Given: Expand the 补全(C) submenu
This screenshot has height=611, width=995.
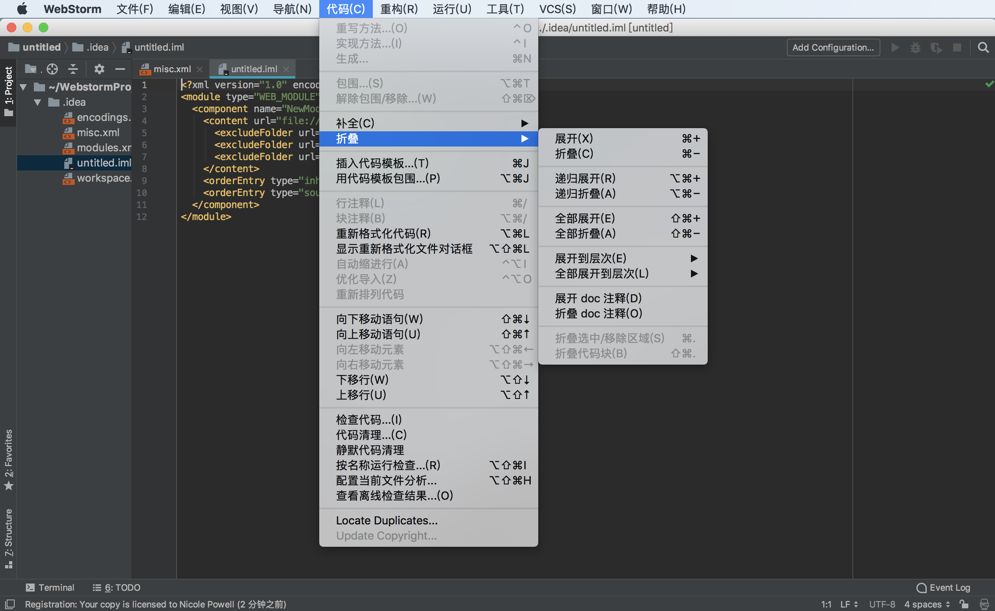Looking at the screenshot, I should (x=428, y=123).
